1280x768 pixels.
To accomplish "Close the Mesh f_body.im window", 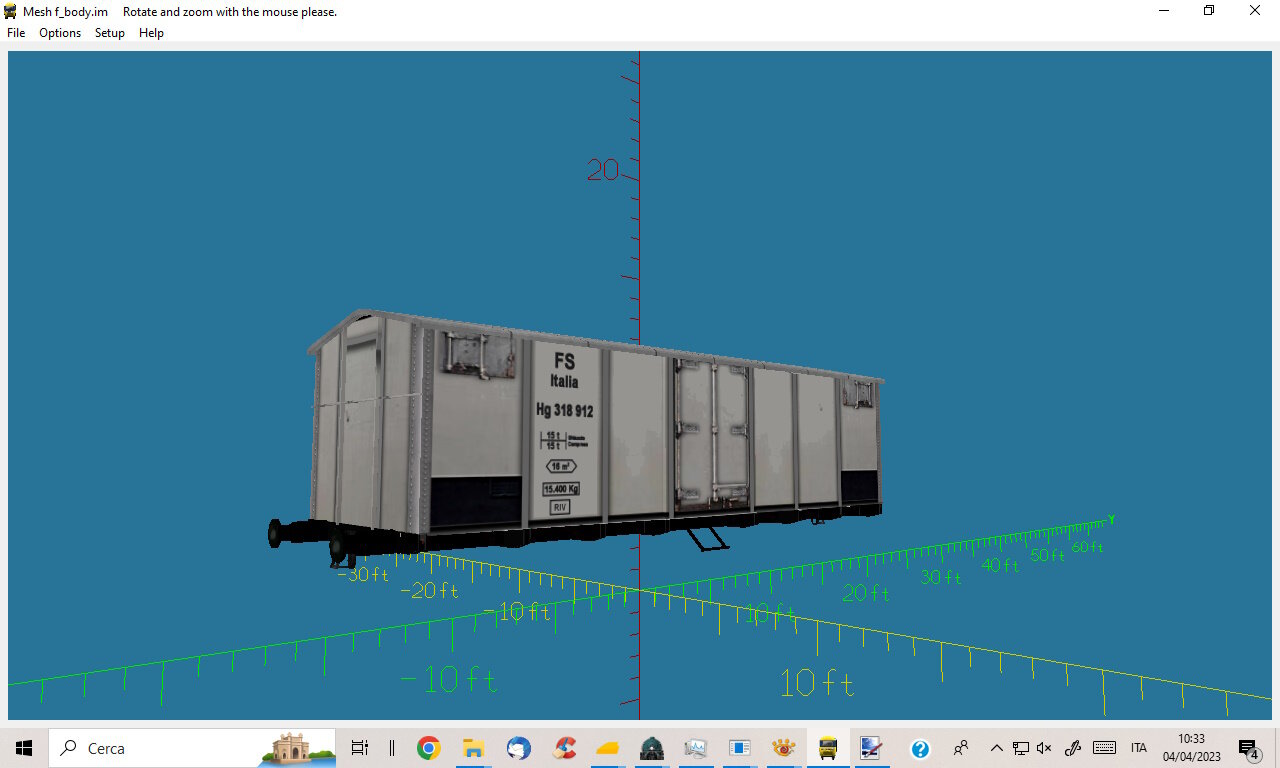I will [1255, 10].
